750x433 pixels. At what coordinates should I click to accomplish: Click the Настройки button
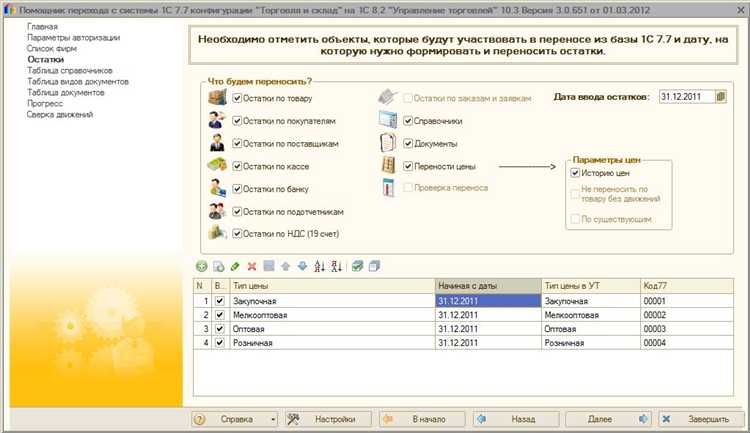coord(326,420)
